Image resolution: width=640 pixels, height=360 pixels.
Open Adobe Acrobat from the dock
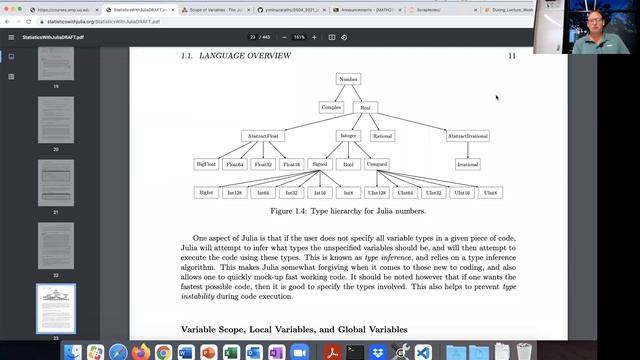(332, 352)
